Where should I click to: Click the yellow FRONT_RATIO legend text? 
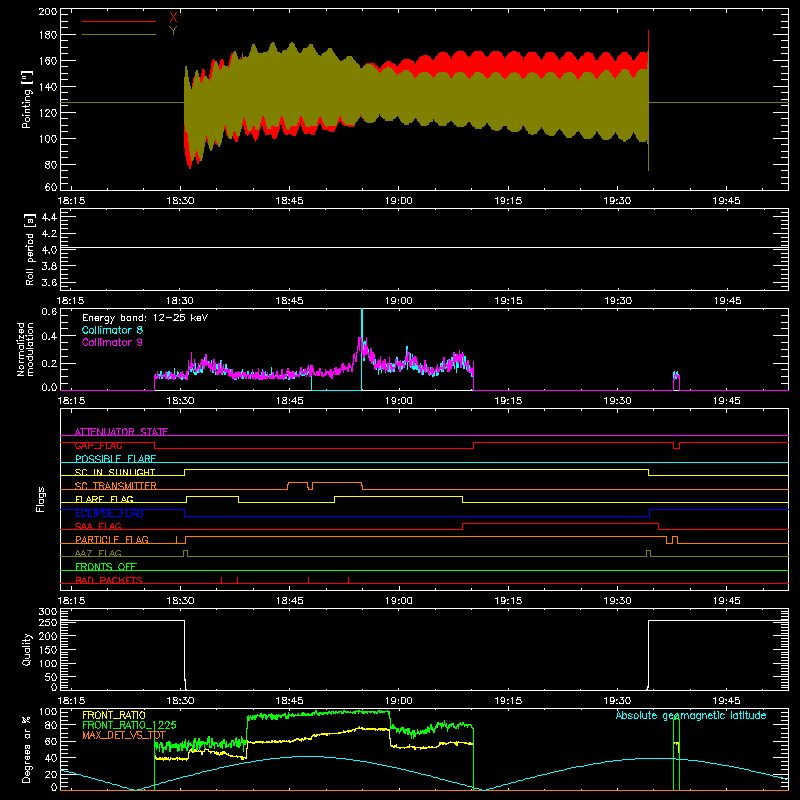[x=114, y=715]
